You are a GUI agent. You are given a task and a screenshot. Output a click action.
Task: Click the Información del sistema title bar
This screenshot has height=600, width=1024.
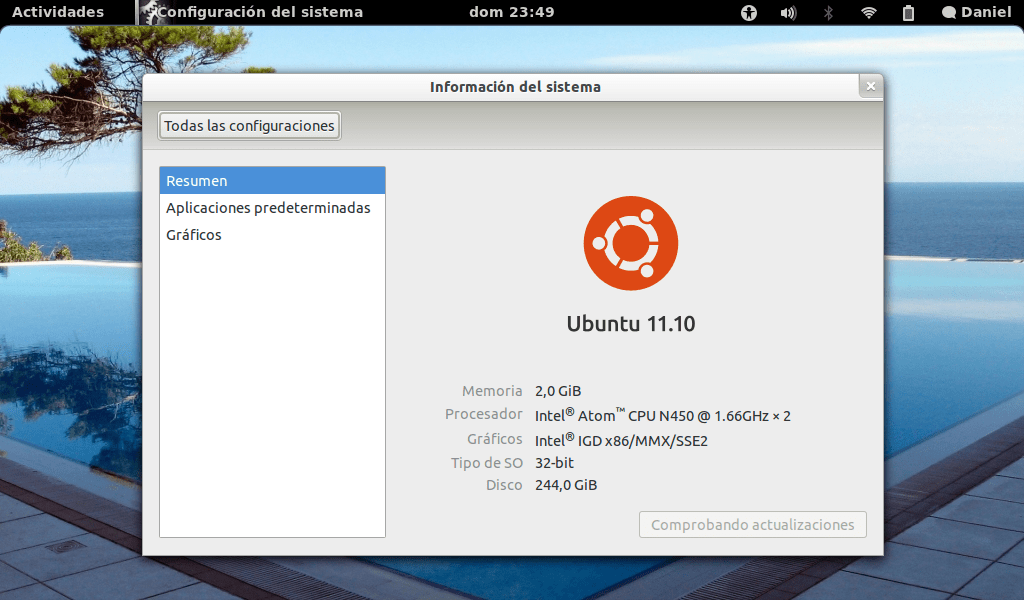(x=515, y=87)
